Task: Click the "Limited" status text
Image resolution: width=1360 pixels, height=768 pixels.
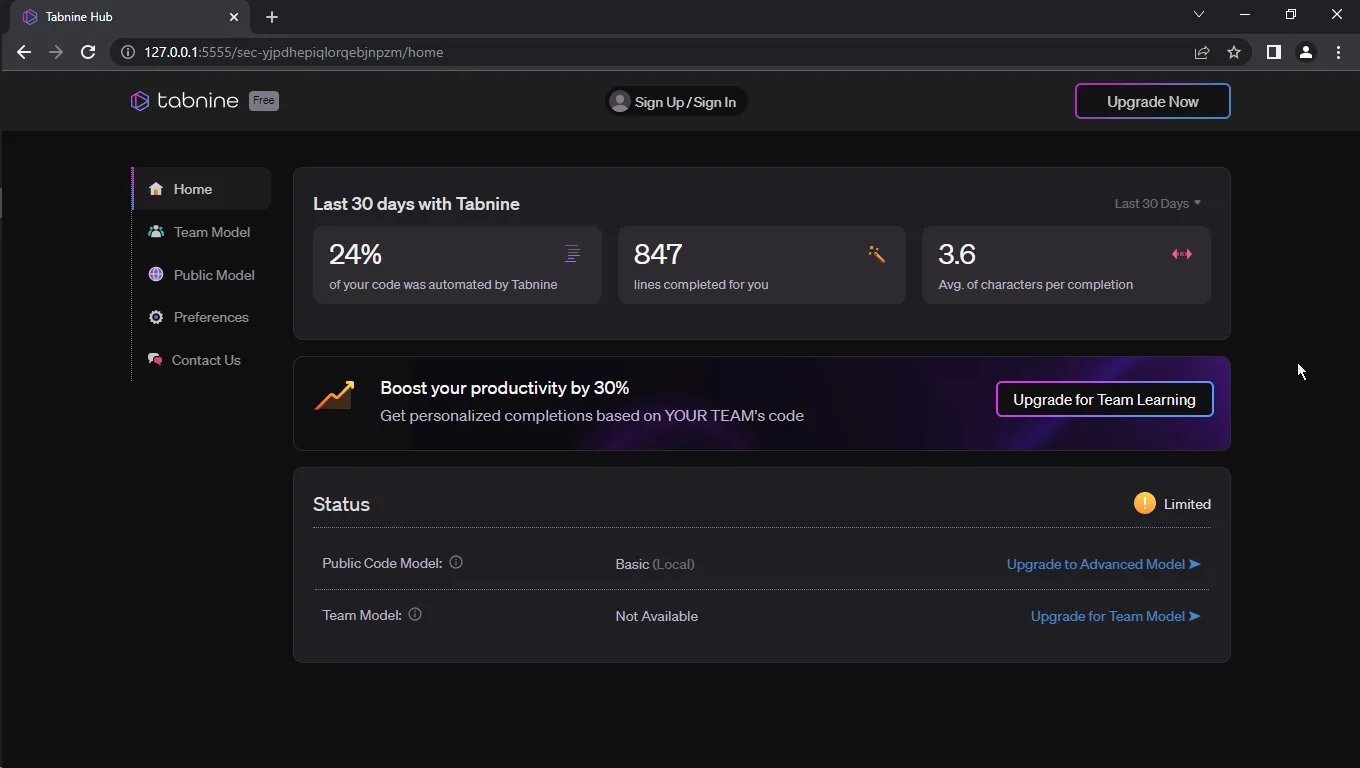Action: [x=1187, y=504]
